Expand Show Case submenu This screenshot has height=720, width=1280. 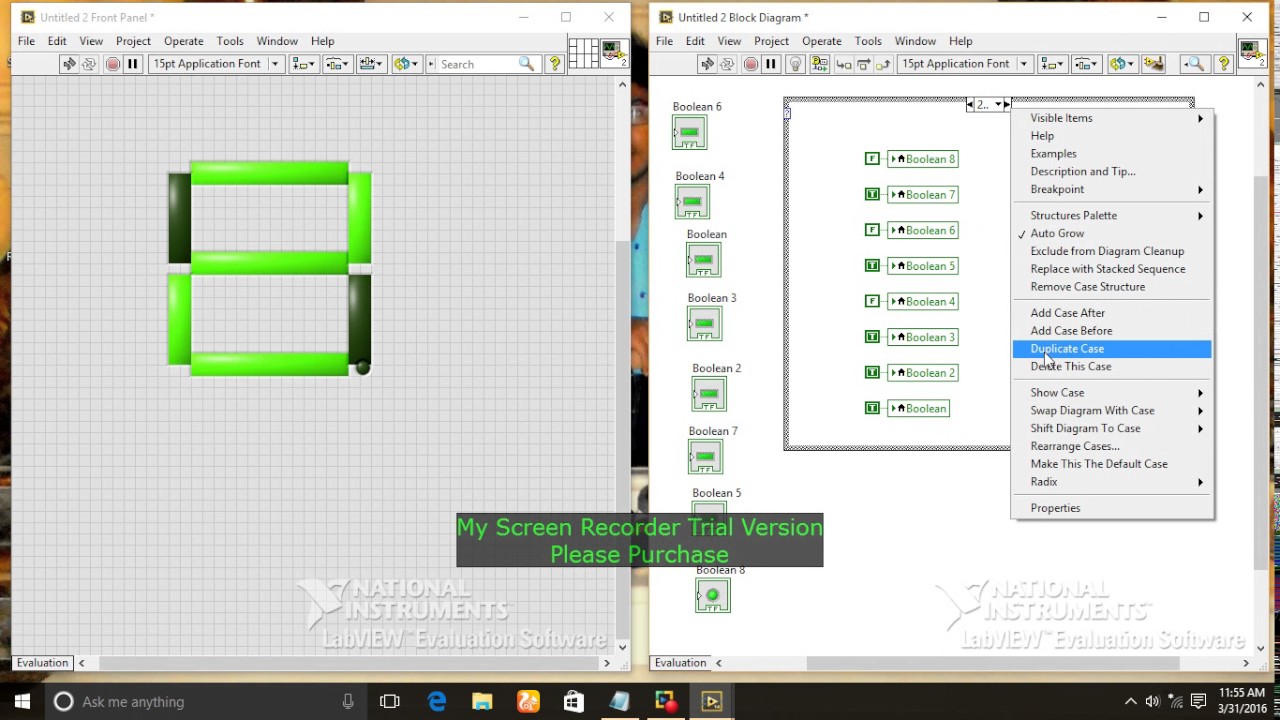pos(1112,393)
